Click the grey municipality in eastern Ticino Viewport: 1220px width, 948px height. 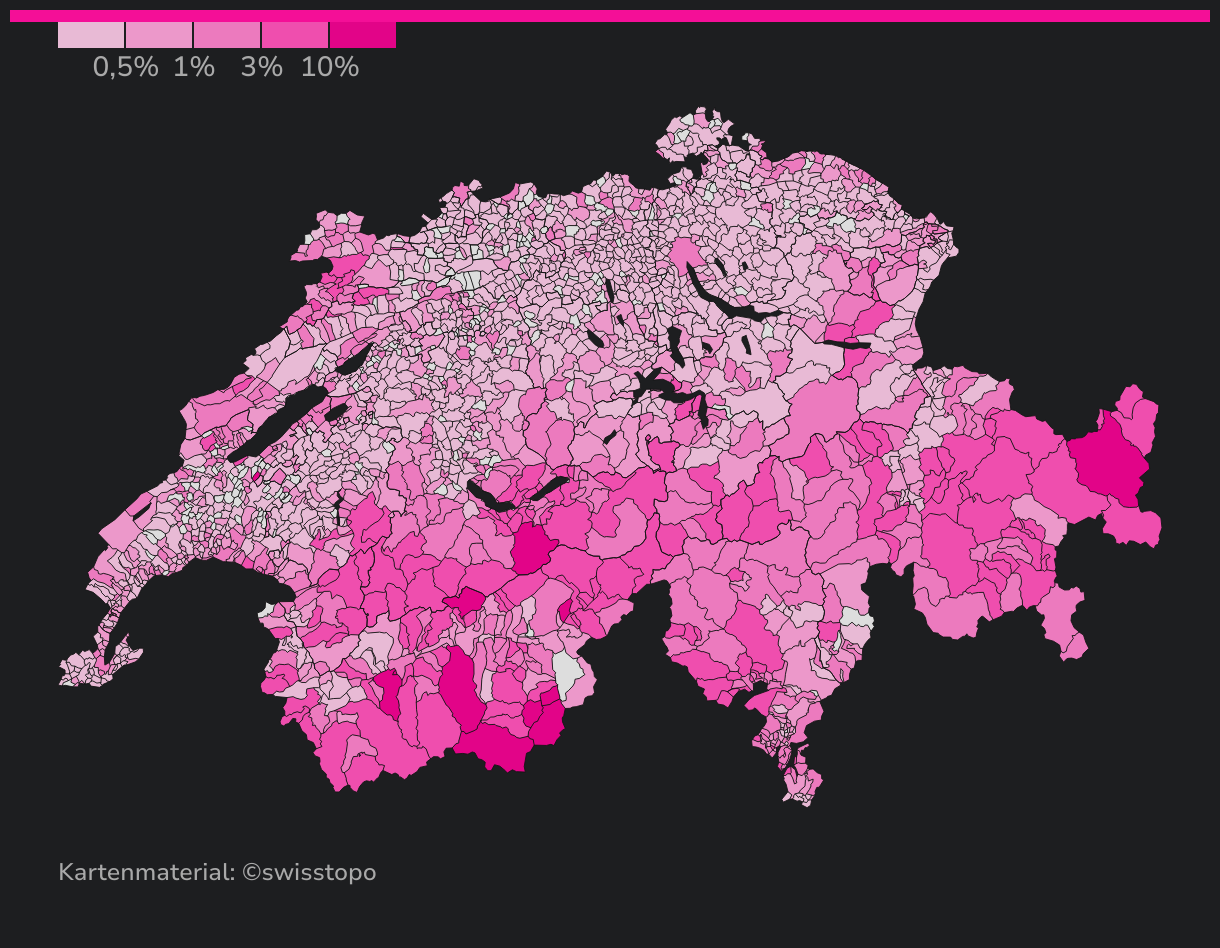855,620
